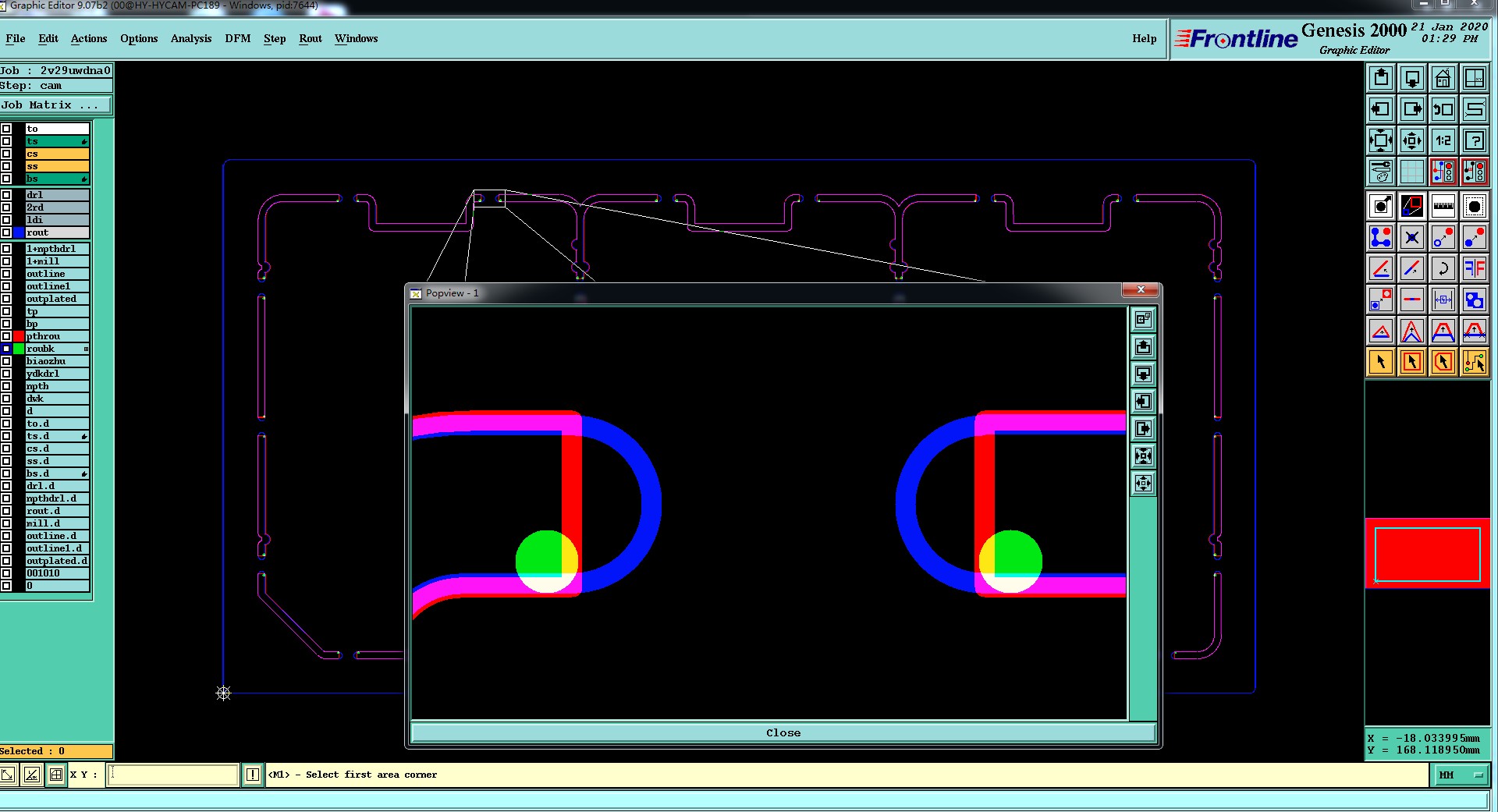Viewport: 1498px width, 812px height.
Task: Click the blue color swatch of rout layer
Action: pos(19,232)
